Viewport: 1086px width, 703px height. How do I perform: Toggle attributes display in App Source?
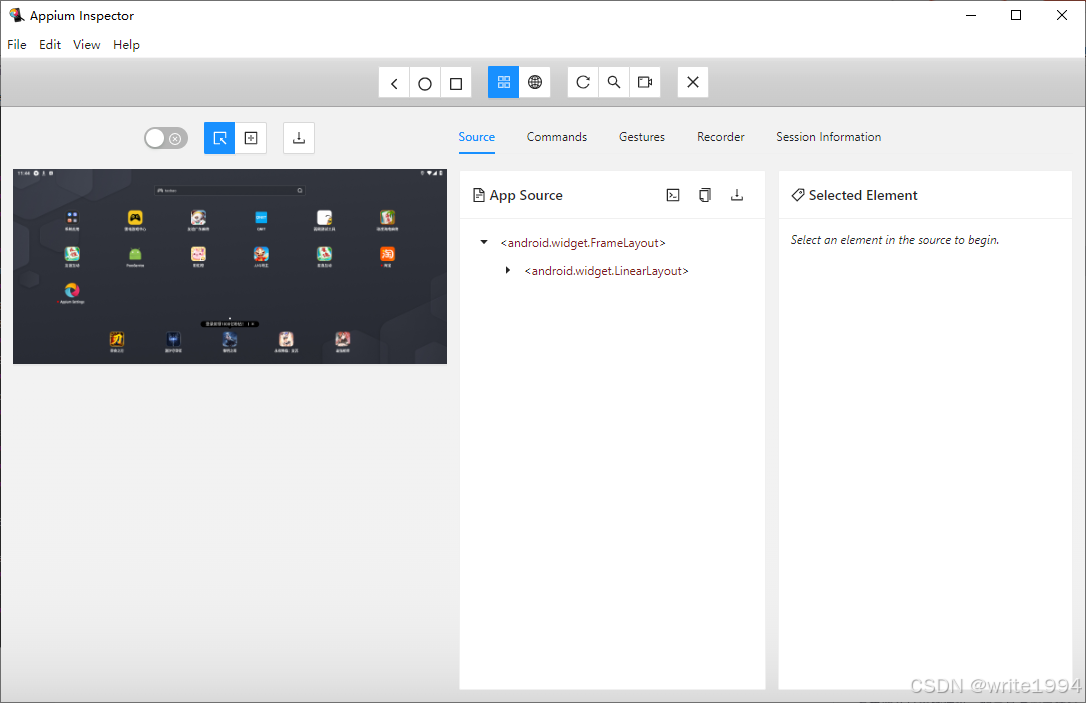(x=673, y=195)
